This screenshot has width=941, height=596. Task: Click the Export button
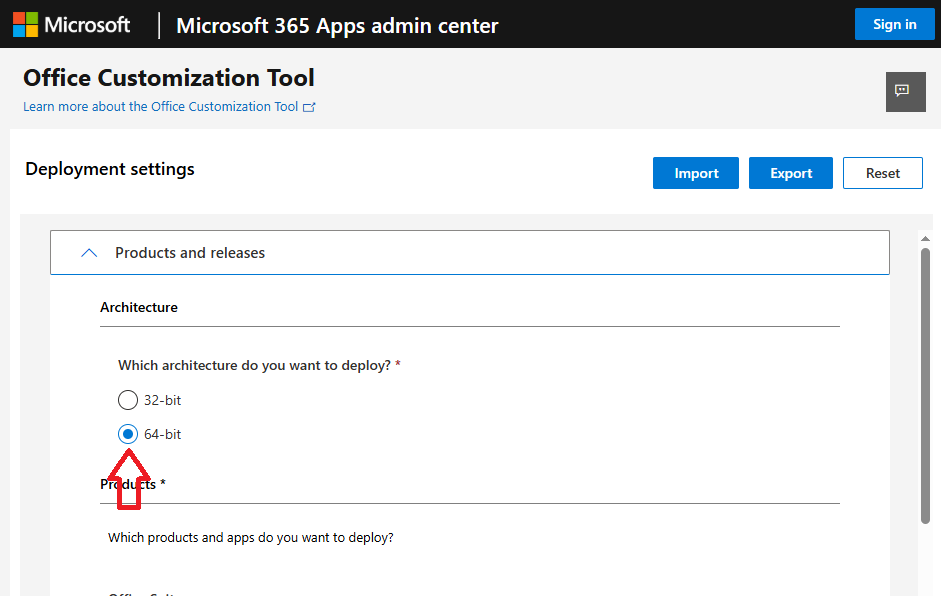pos(791,173)
